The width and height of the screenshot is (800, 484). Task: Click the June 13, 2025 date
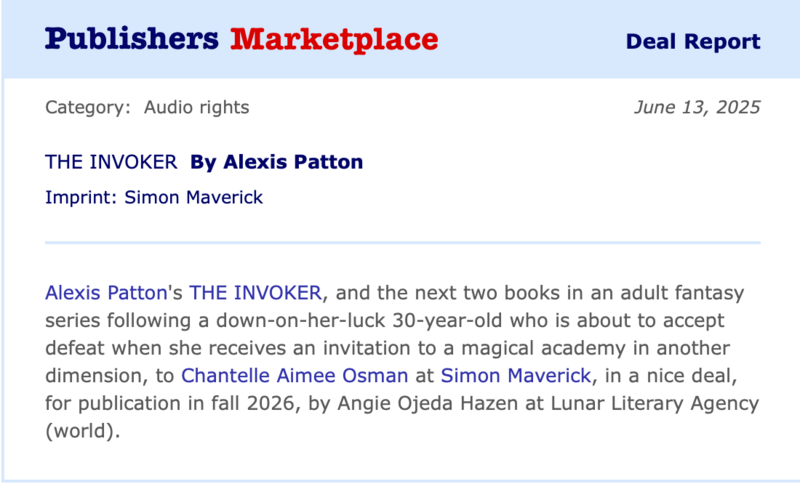pyautogui.click(x=697, y=107)
